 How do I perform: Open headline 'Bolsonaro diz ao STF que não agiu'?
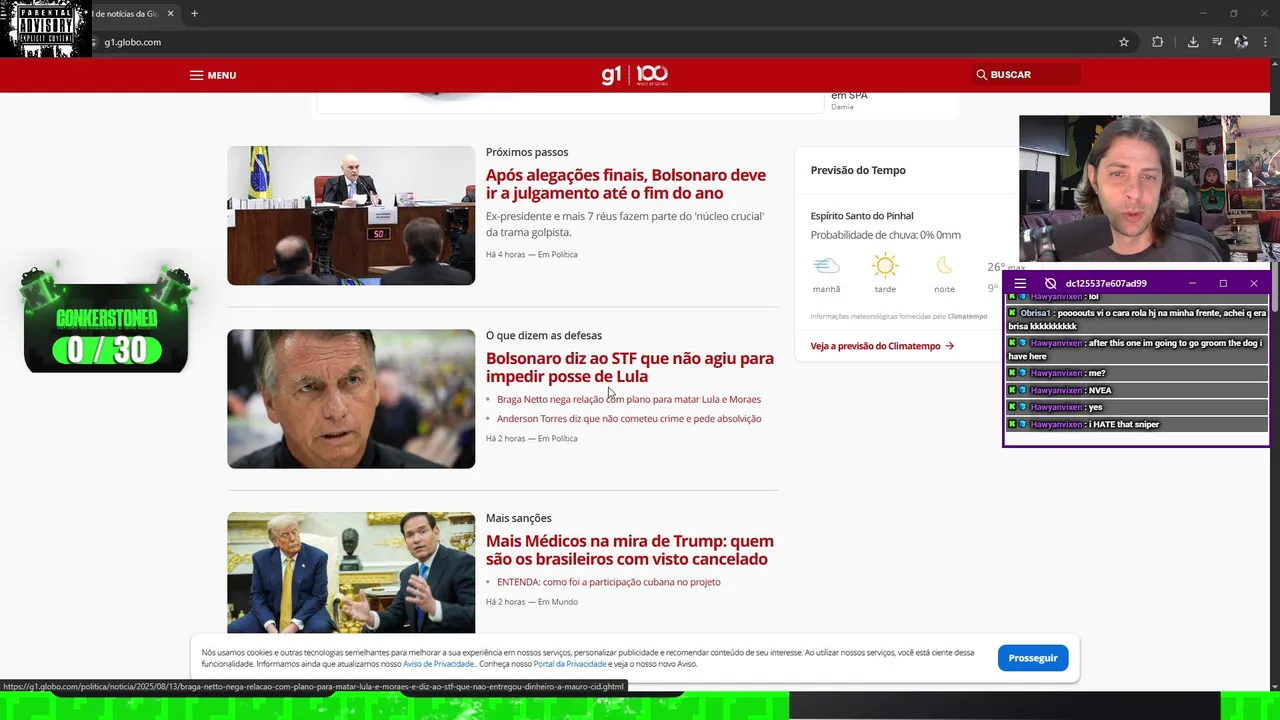pos(630,367)
